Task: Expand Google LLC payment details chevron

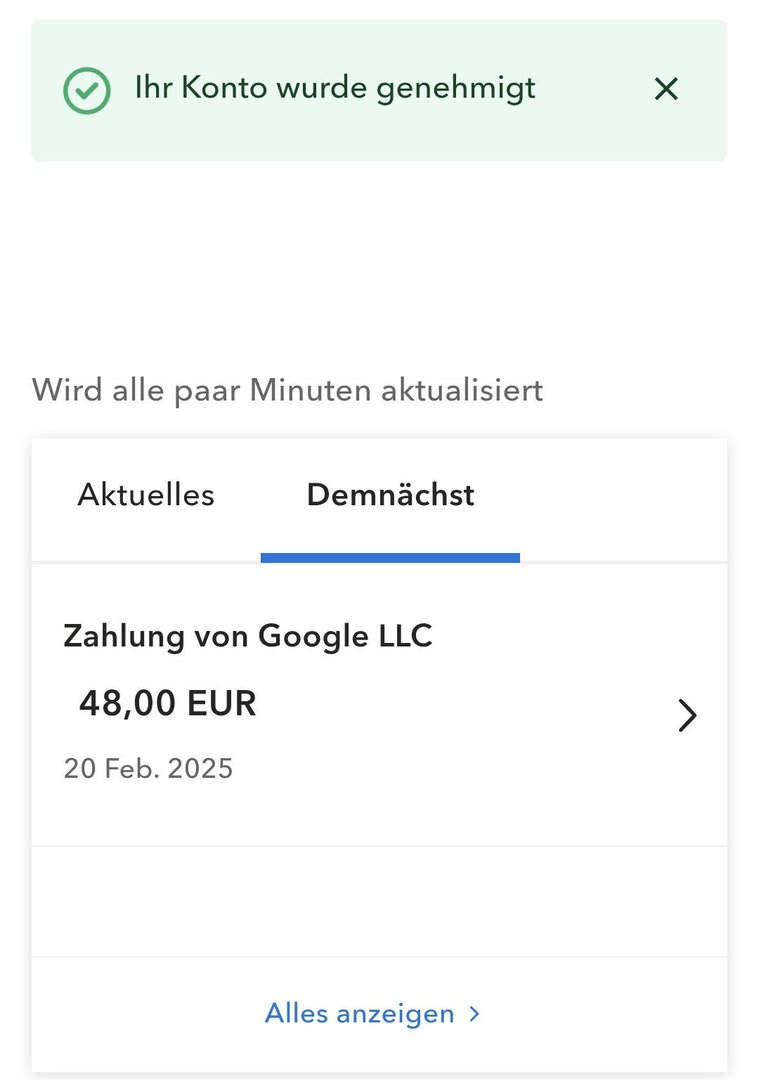Action: [686, 716]
